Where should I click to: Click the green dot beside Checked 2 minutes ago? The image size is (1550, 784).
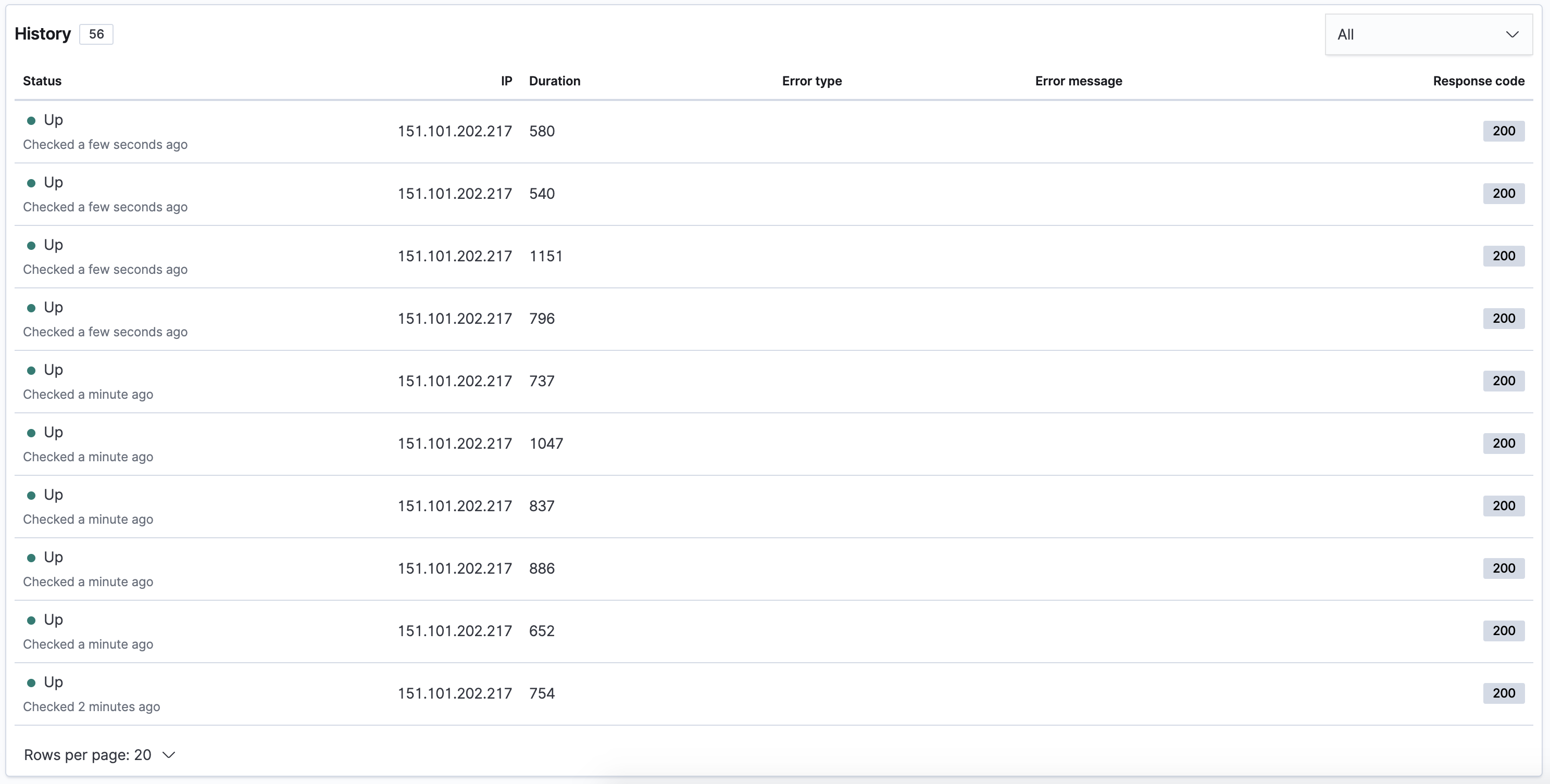point(32,682)
